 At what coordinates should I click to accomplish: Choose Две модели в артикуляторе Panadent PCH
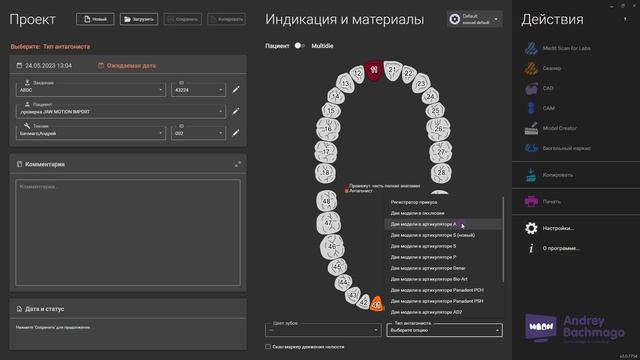coord(443,290)
